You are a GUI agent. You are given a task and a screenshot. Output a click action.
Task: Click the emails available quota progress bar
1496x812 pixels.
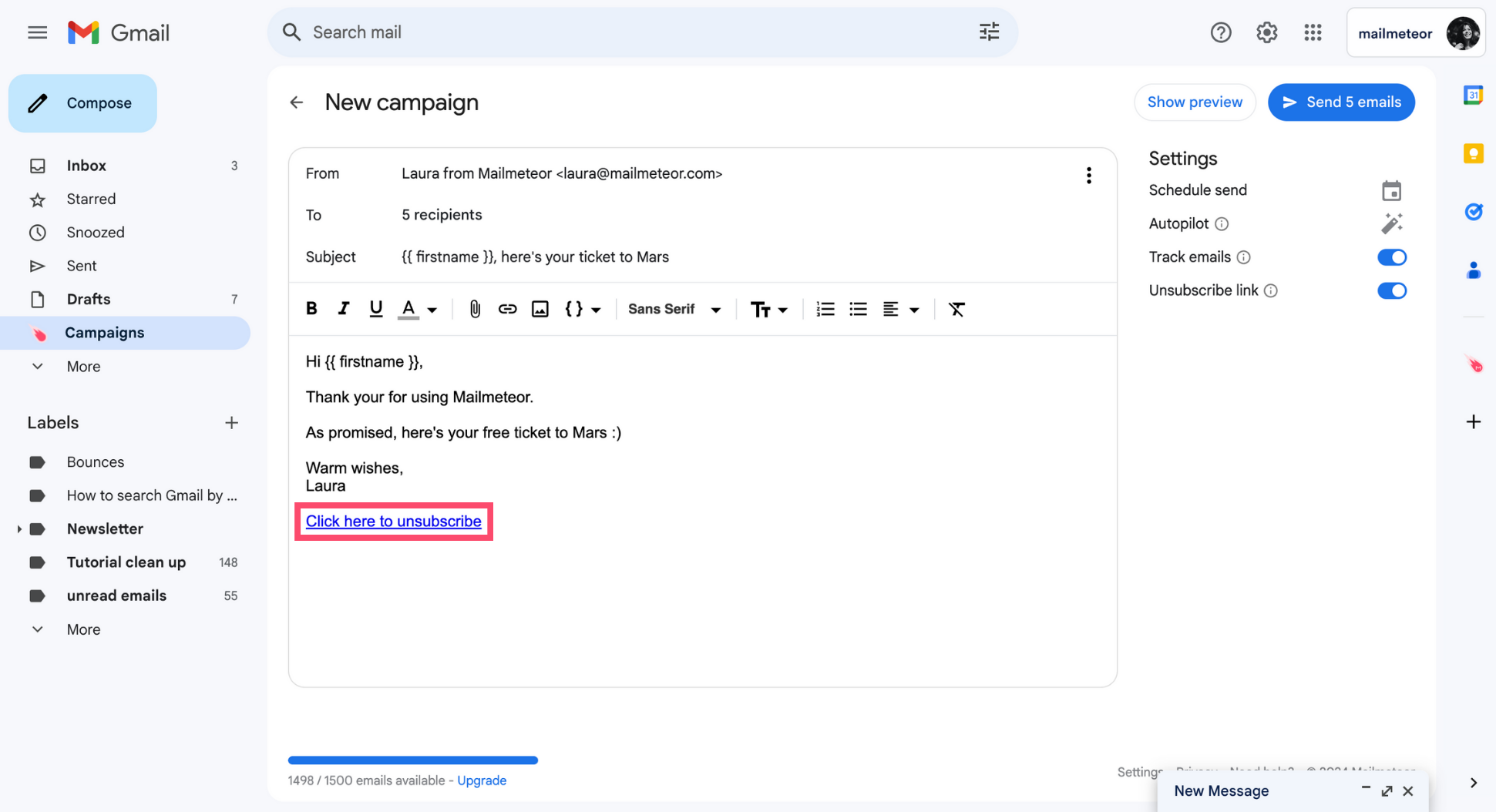(x=413, y=760)
